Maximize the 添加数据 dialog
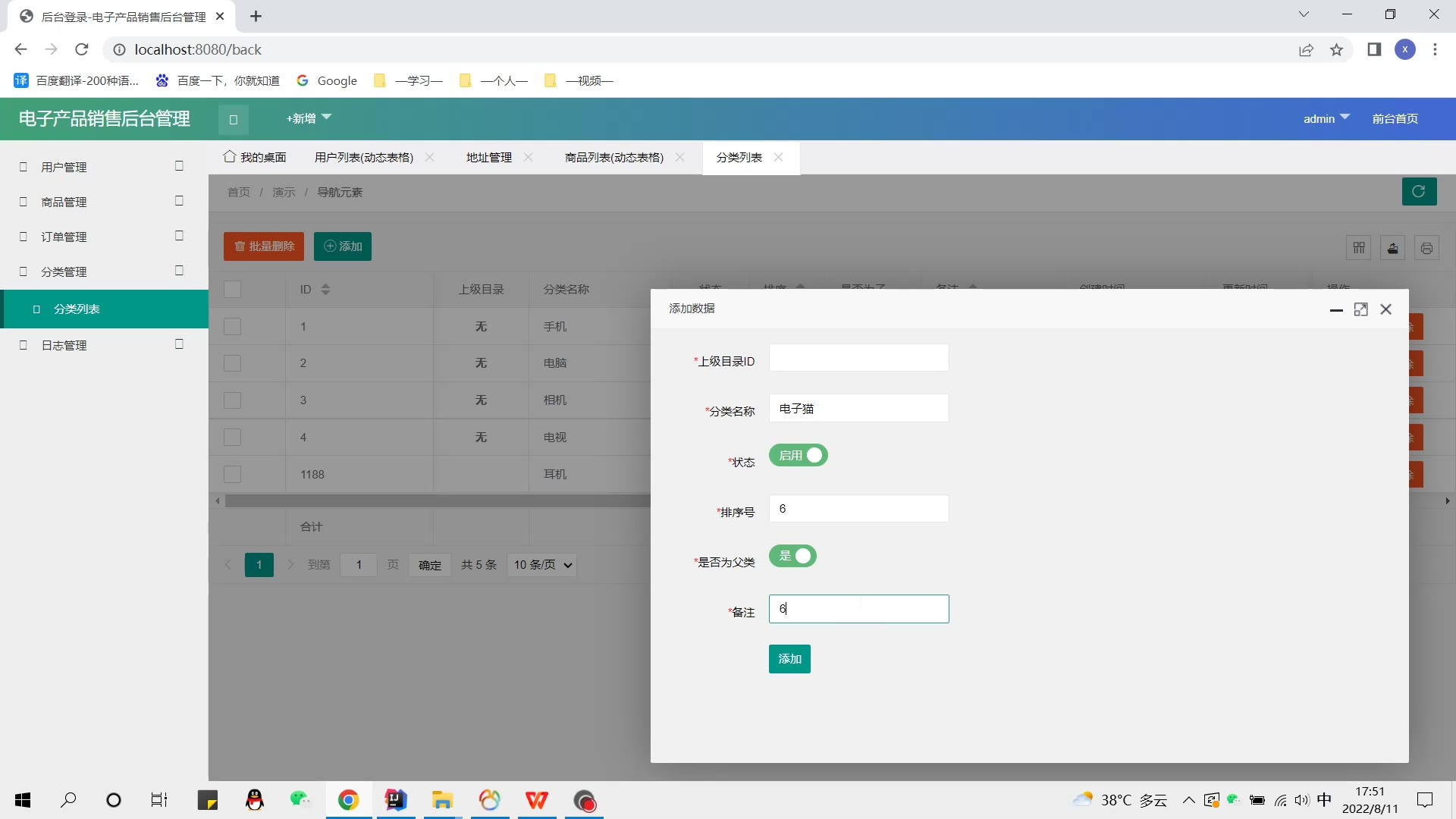The width and height of the screenshot is (1456, 819). point(1361,309)
